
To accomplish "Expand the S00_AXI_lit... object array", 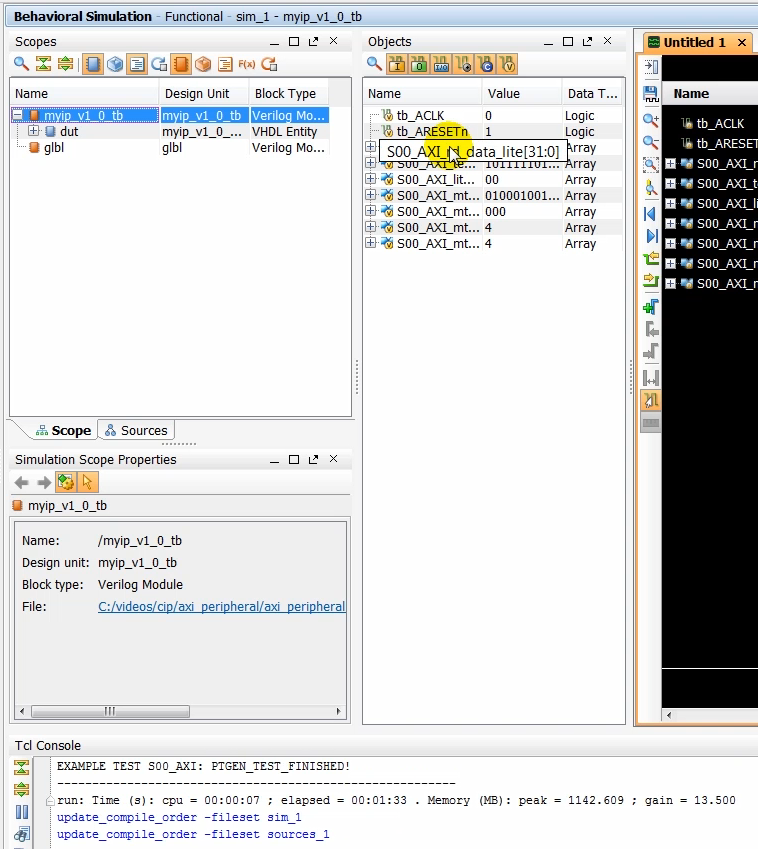I will pos(371,180).
